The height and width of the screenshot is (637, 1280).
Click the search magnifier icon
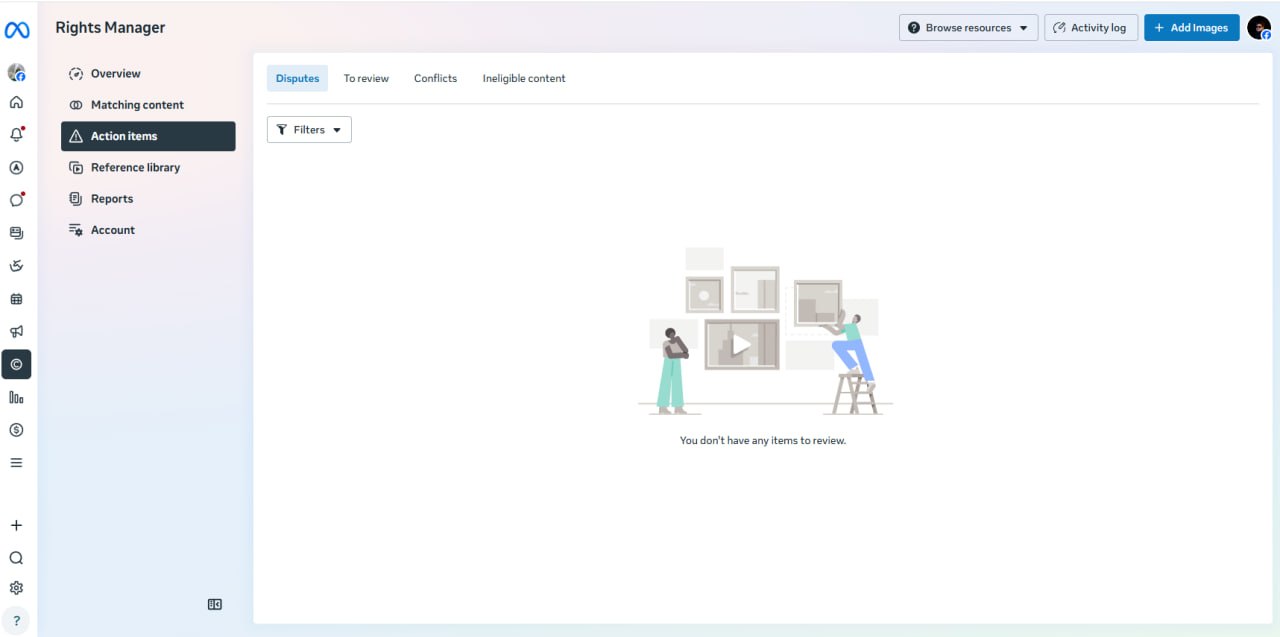coord(16,558)
